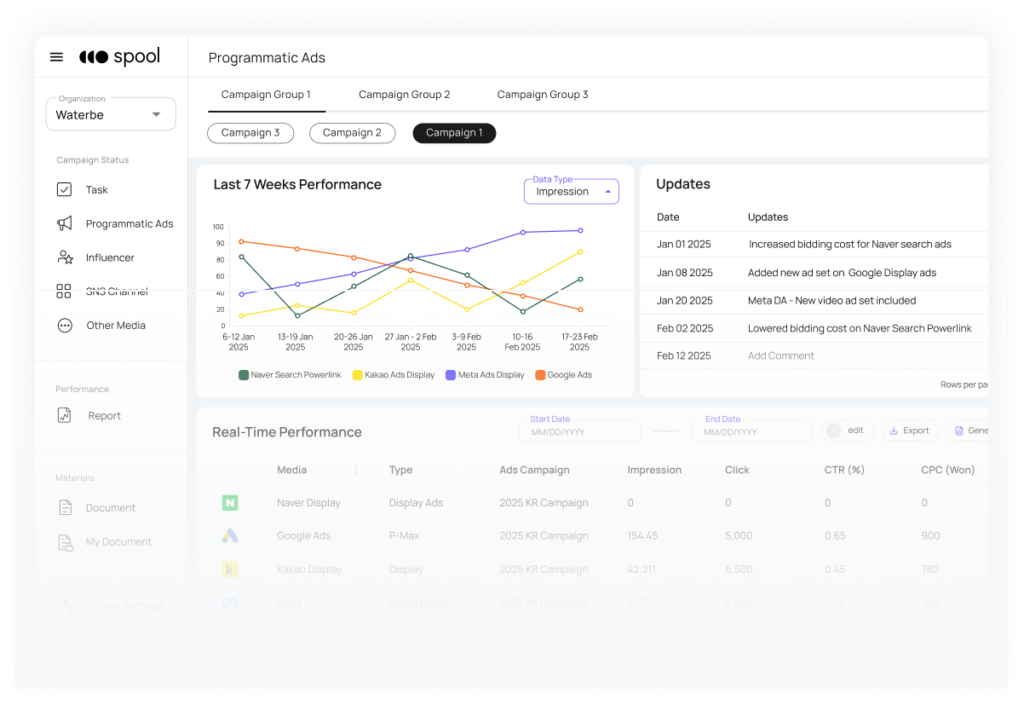
Task: Click the Media column options dots
Action: click(x=356, y=470)
